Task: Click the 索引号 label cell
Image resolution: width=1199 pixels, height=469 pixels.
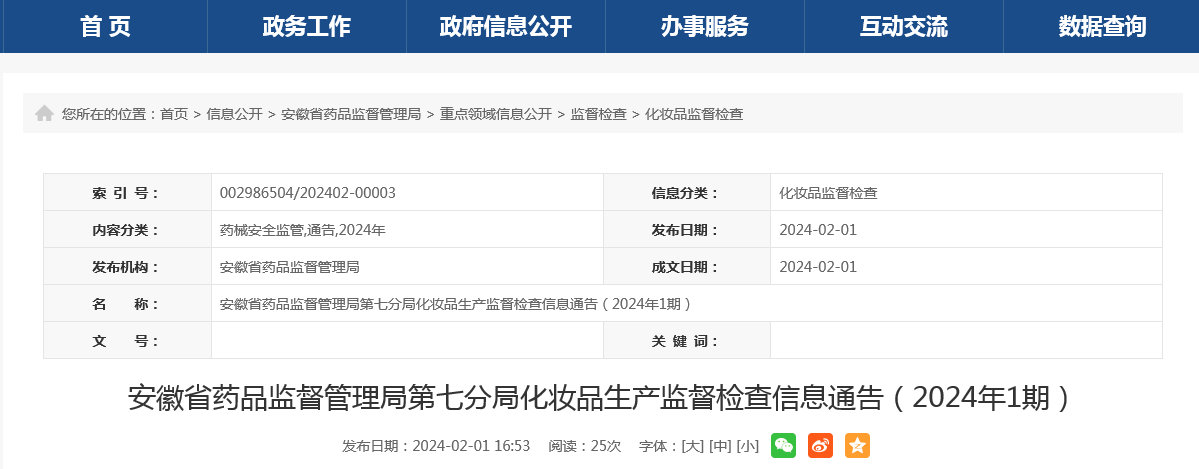Action: tap(128, 193)
